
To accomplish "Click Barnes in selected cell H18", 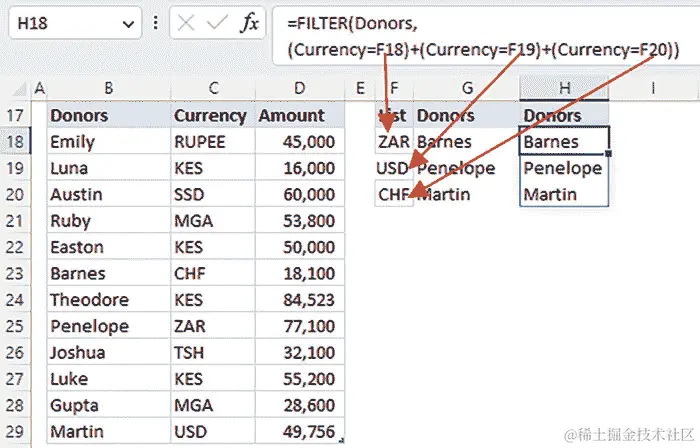I will pos(564,142).
